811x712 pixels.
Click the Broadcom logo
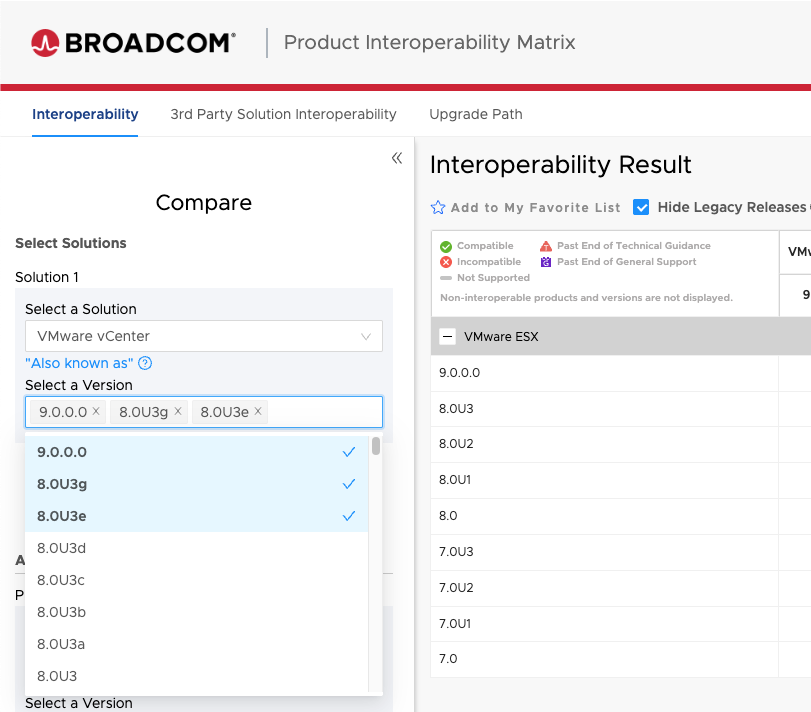tap(133, 43)
